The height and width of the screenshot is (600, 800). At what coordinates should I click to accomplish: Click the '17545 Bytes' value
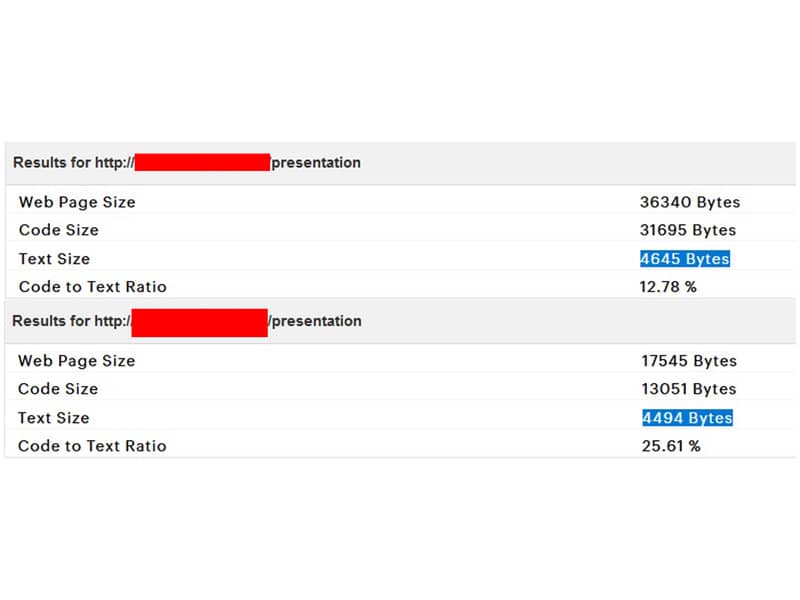(x=688, y=361)
